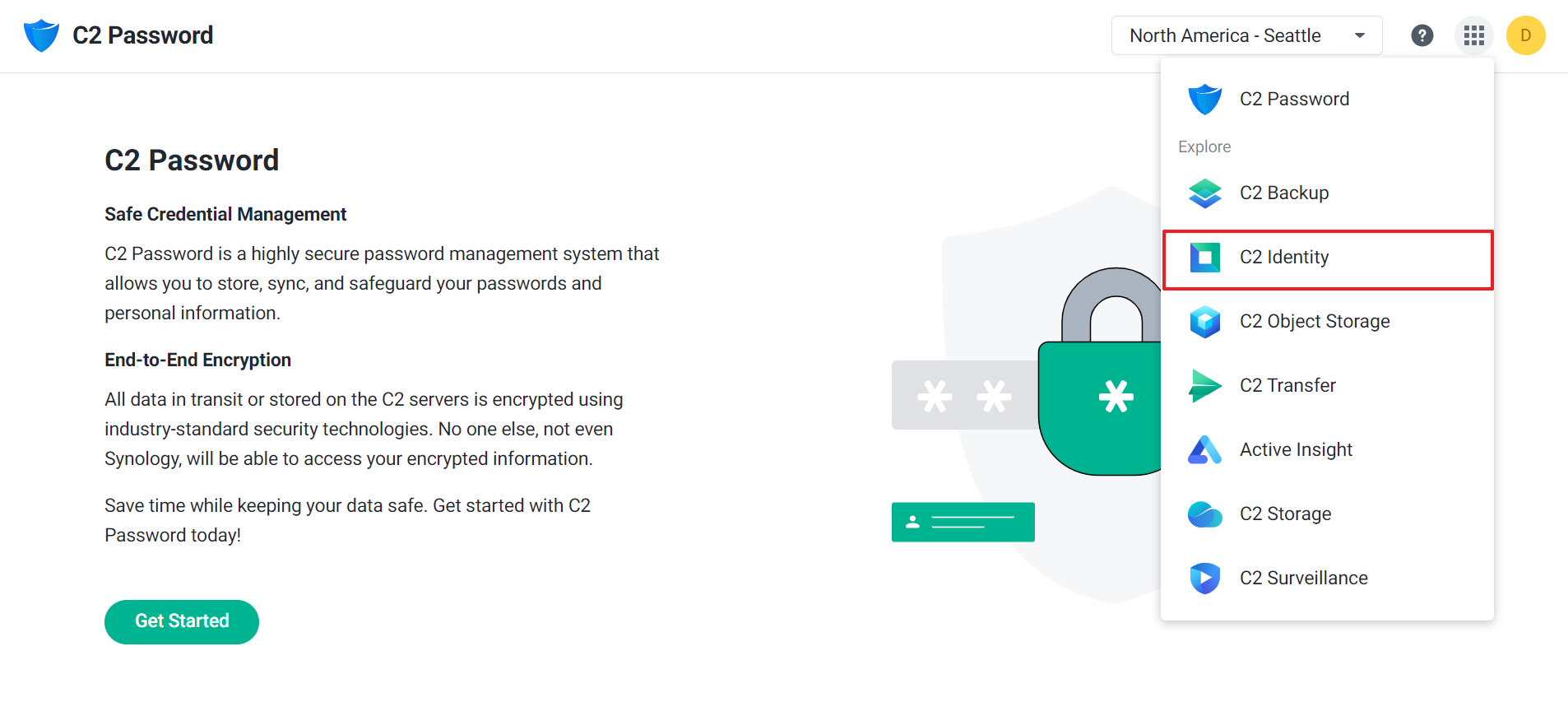
Task: Click the C2 Storage cloud icon
Action: pos(1204,514)
